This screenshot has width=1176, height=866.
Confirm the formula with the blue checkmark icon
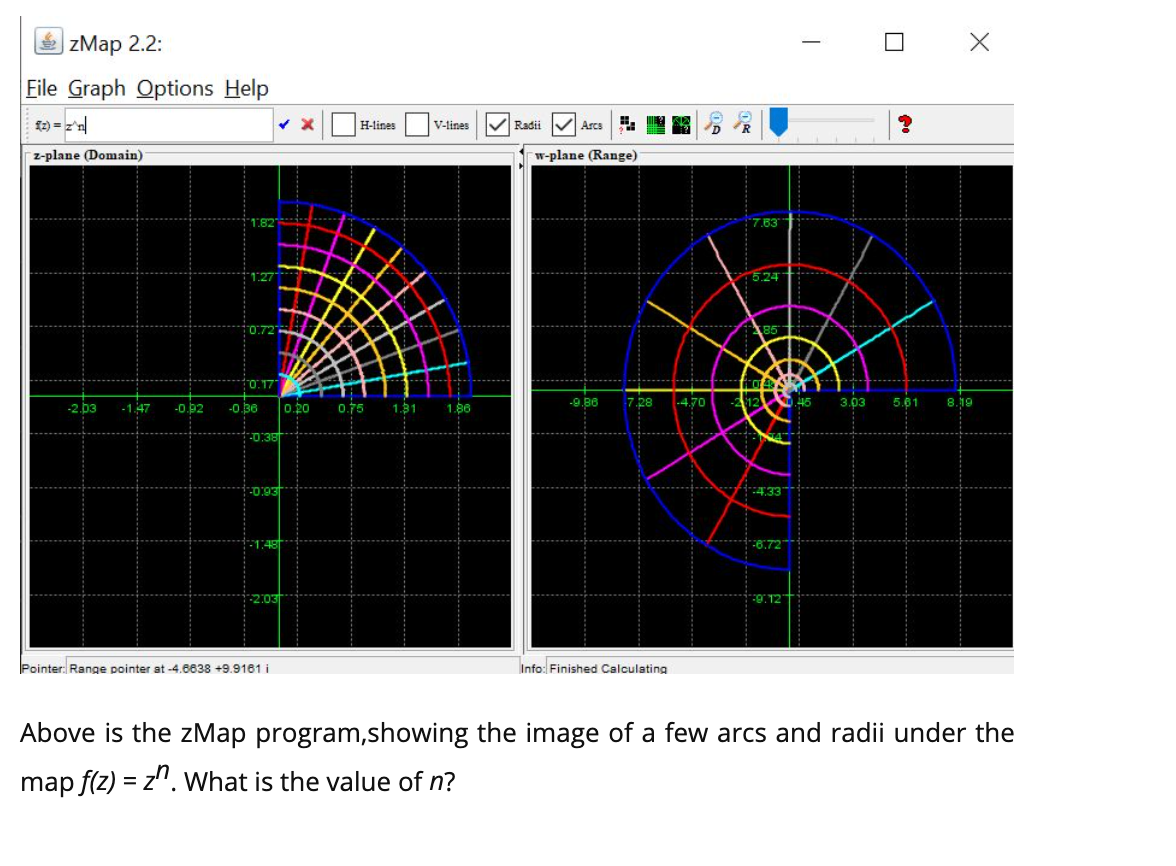point(284,124)
